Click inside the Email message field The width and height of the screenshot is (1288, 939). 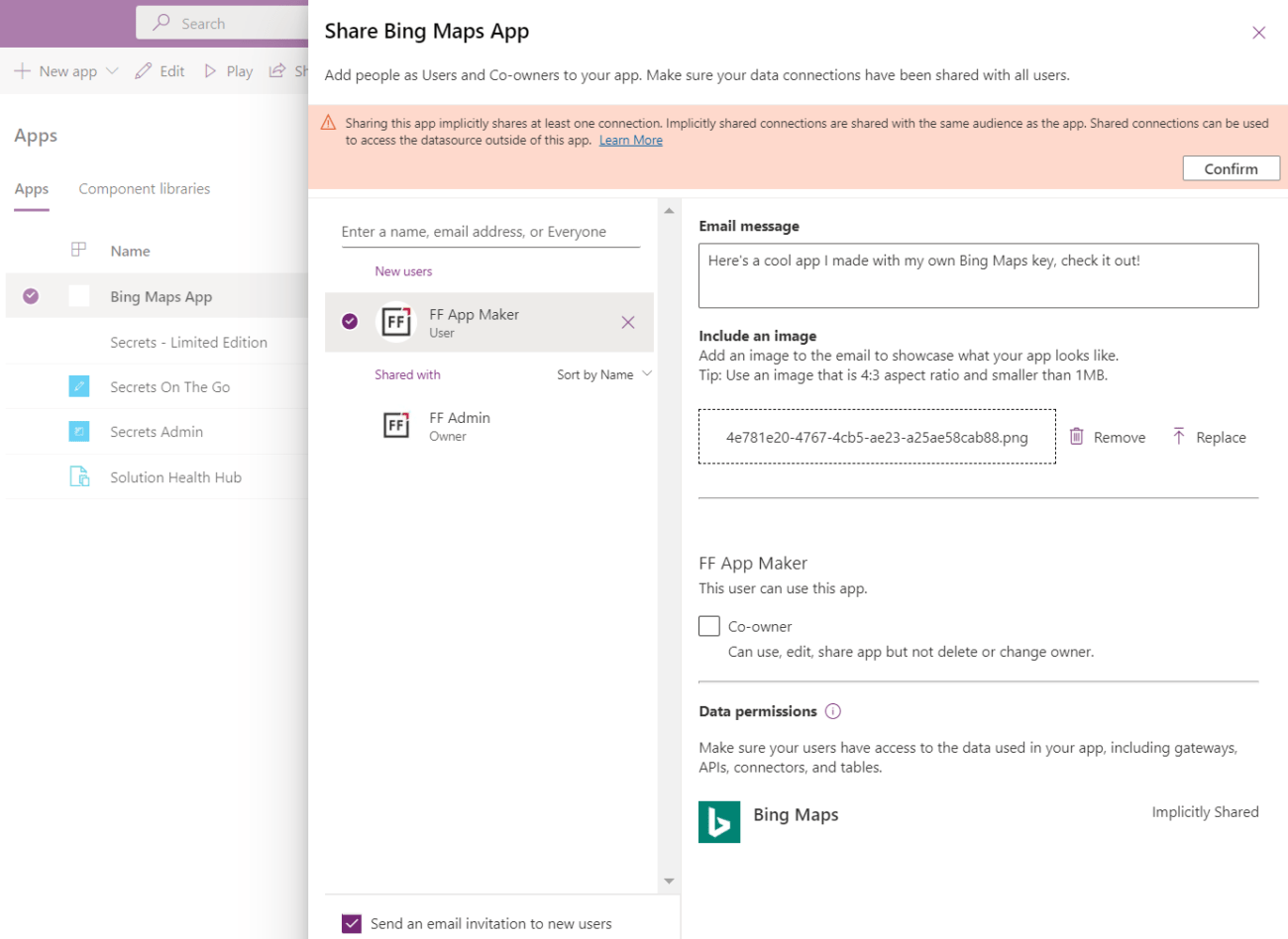pos(978,274)
